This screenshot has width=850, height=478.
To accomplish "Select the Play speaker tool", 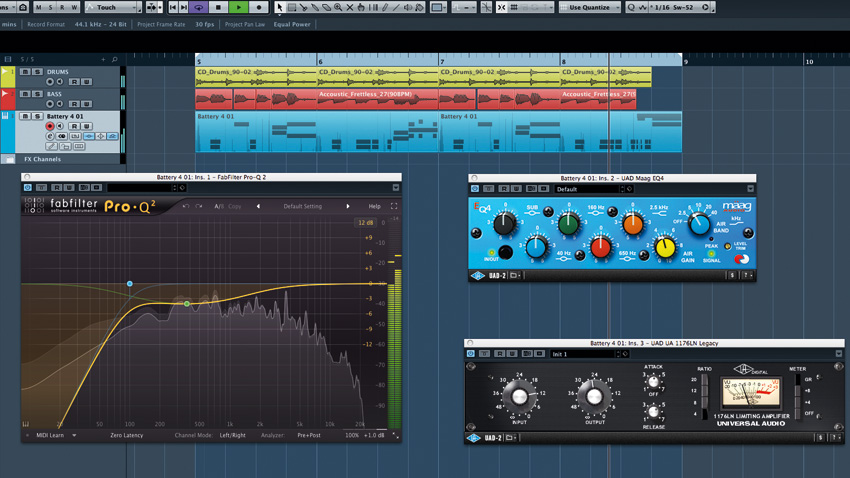I will pos(408,8).
